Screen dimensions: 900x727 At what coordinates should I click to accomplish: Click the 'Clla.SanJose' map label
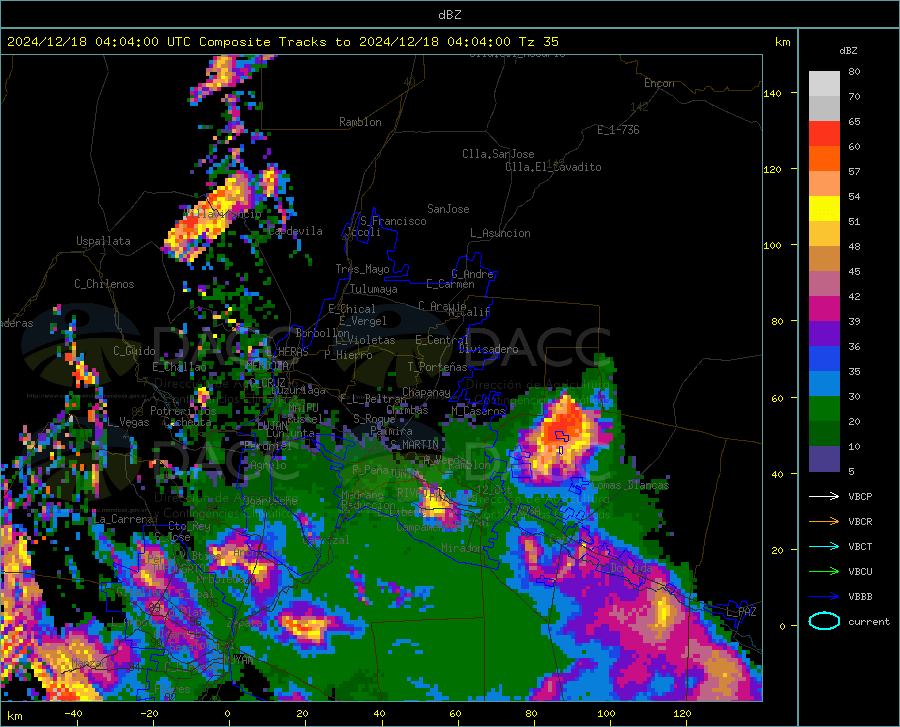coord(498,154)
